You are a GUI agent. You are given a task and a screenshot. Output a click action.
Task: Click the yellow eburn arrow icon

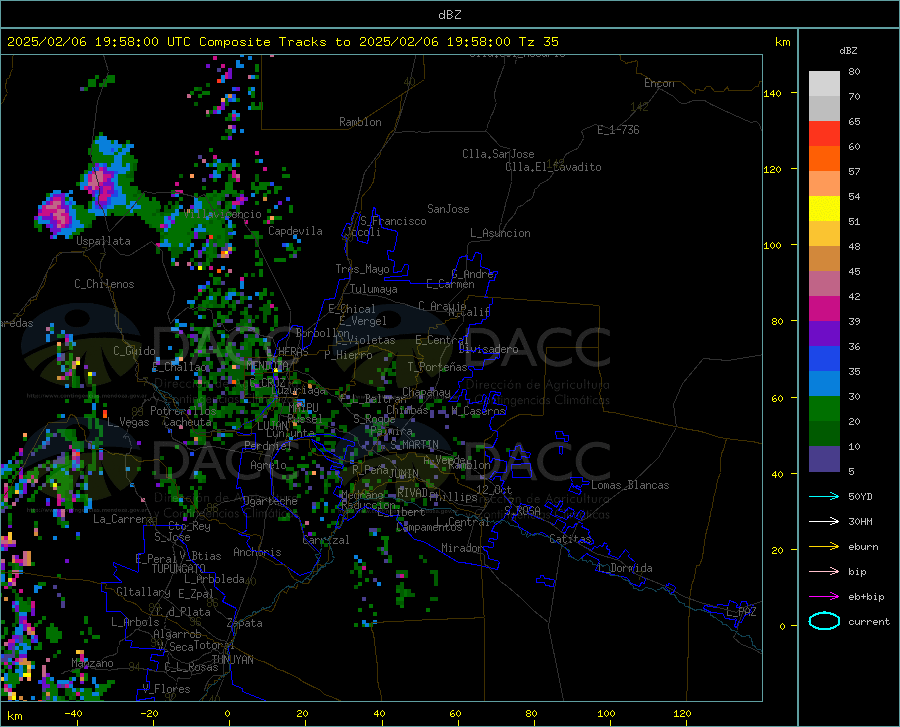click(x=824, y=546)
